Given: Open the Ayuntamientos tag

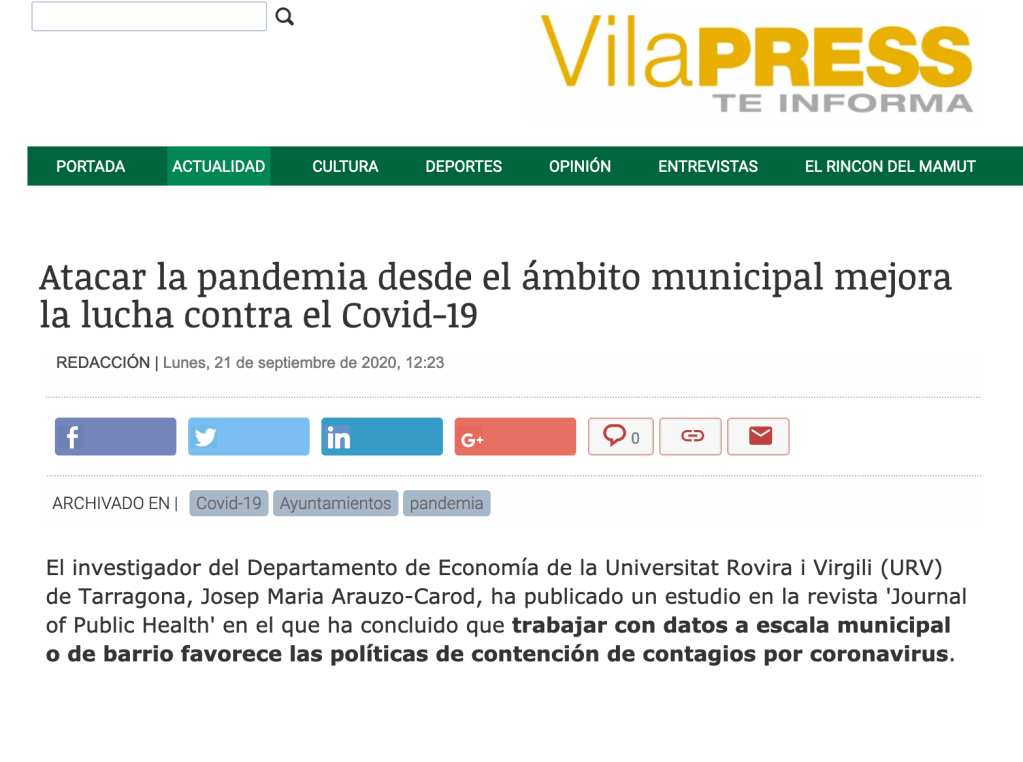Looking at the screenshot, I should click(x=335, y=503).
